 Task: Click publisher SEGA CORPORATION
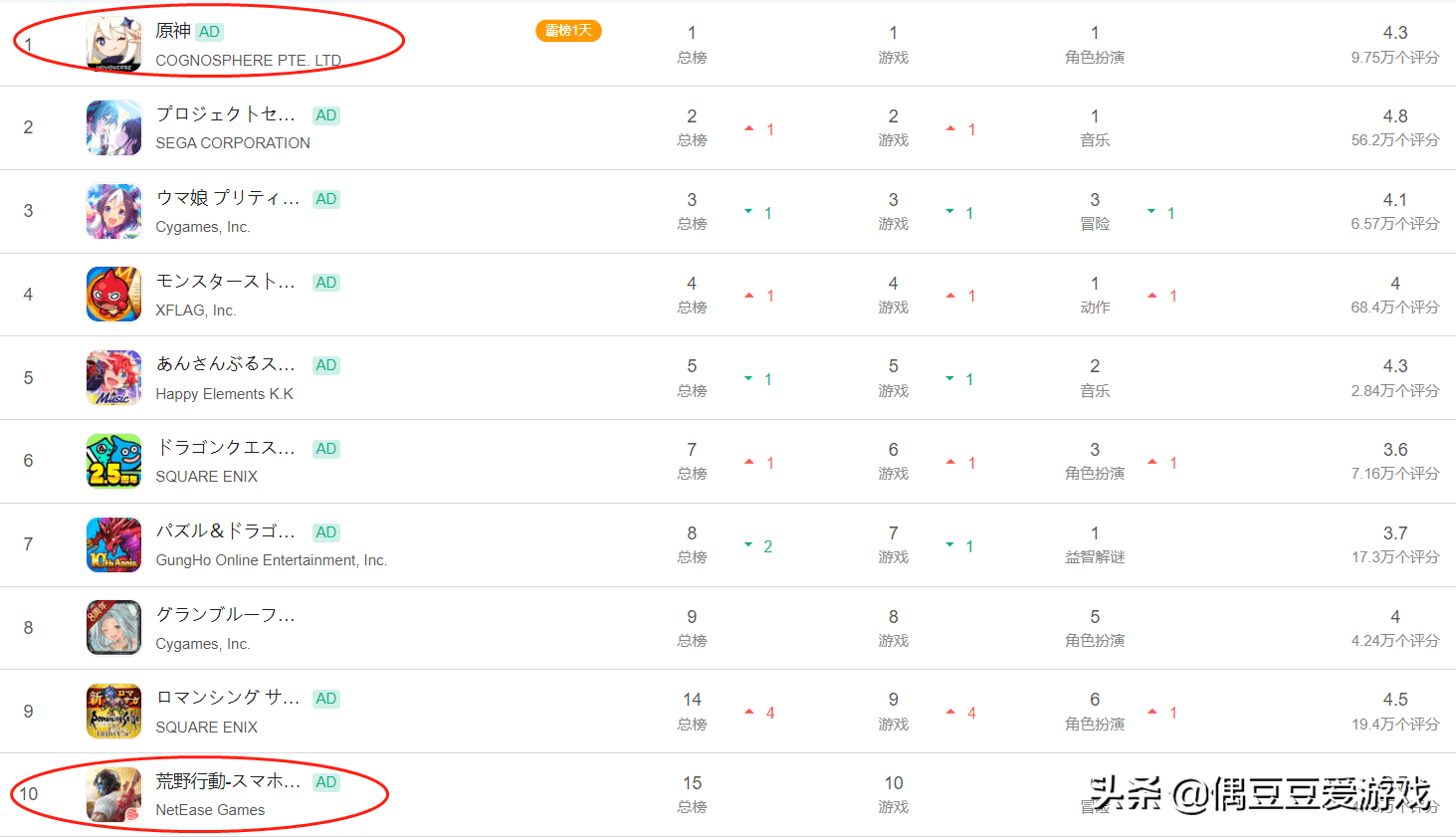[233, 143]
